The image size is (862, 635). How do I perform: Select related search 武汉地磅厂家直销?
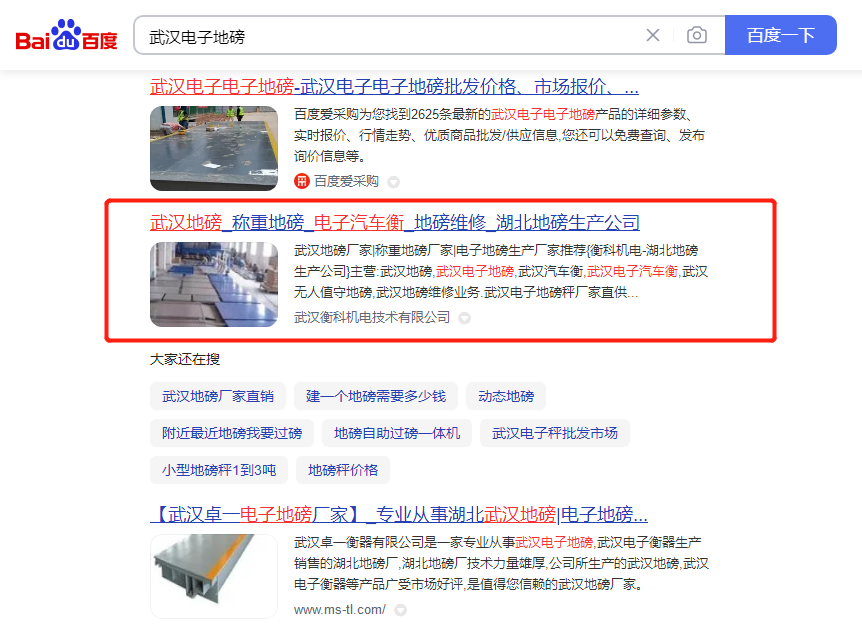[x=218, y=396]
